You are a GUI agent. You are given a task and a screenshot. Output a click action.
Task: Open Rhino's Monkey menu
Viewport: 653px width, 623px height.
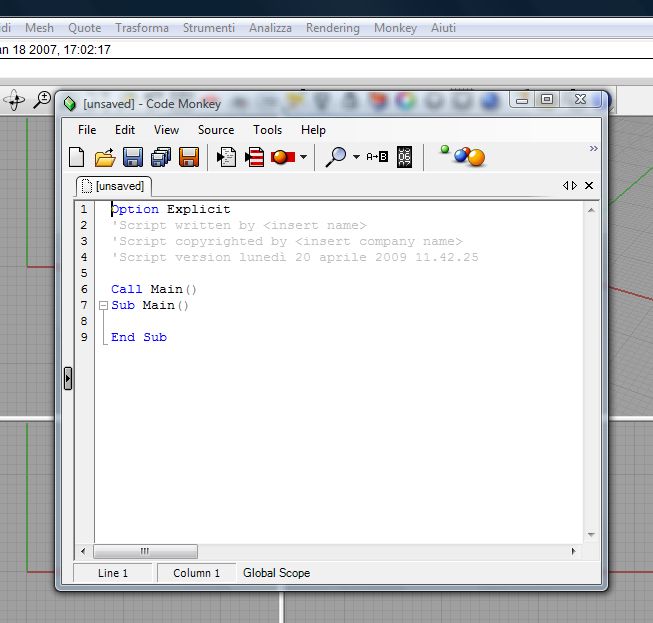click(x=395, y=28)
